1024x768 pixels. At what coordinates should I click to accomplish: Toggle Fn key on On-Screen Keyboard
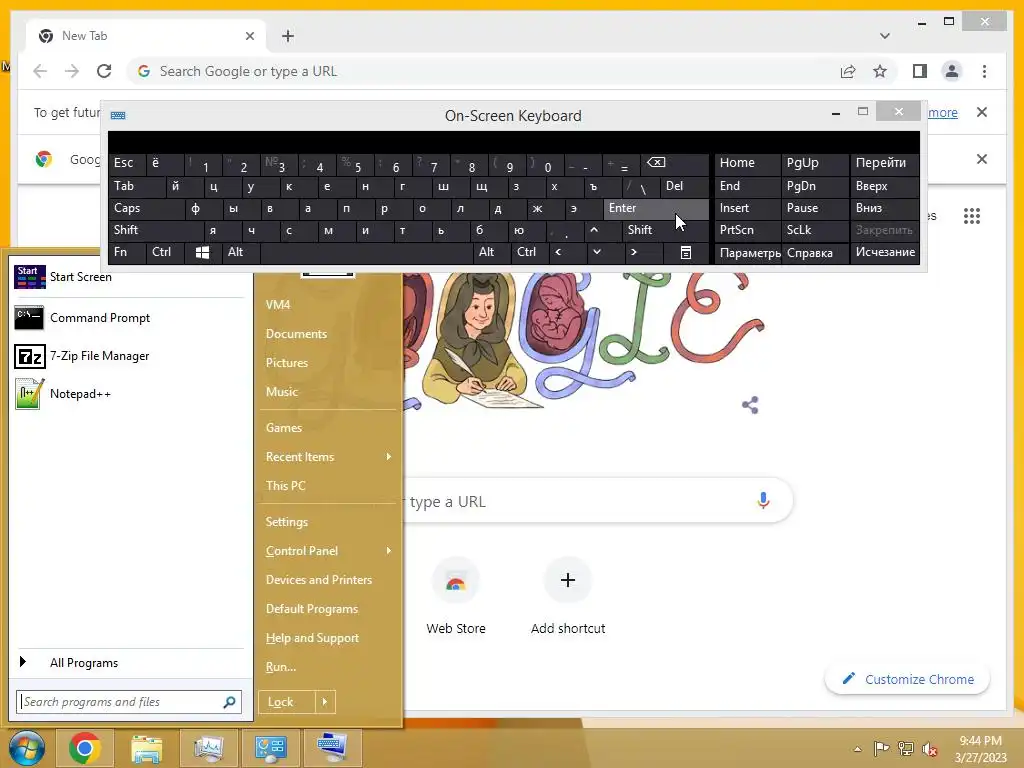(127, 252)
